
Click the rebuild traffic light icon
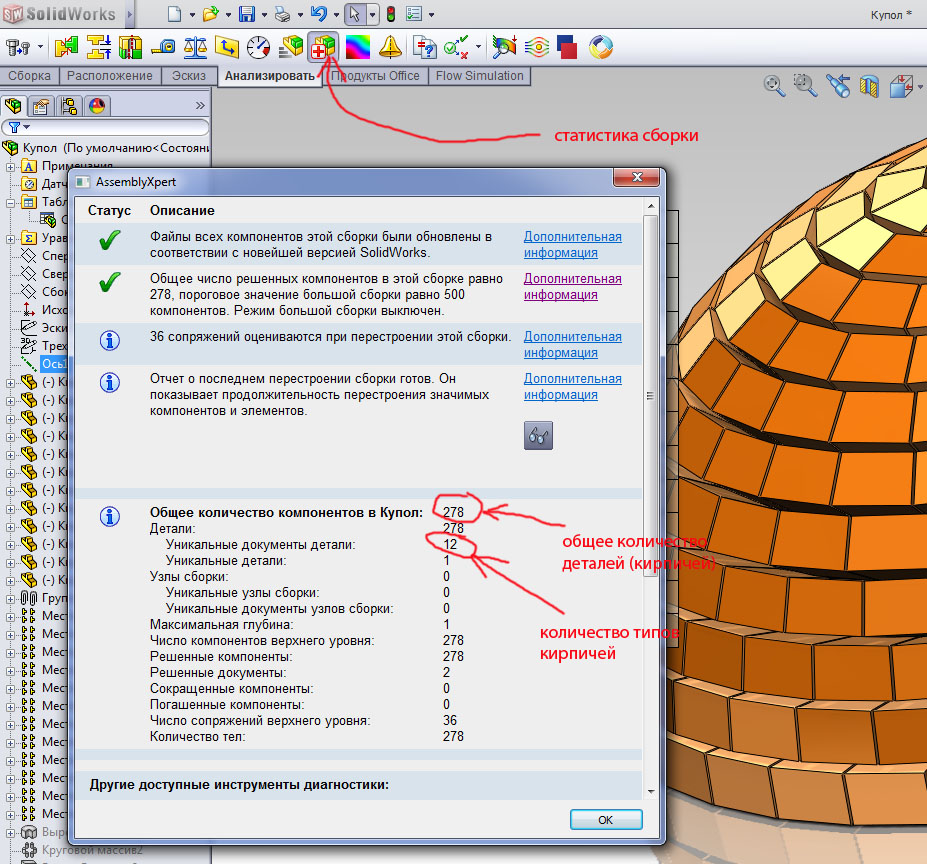390,14
